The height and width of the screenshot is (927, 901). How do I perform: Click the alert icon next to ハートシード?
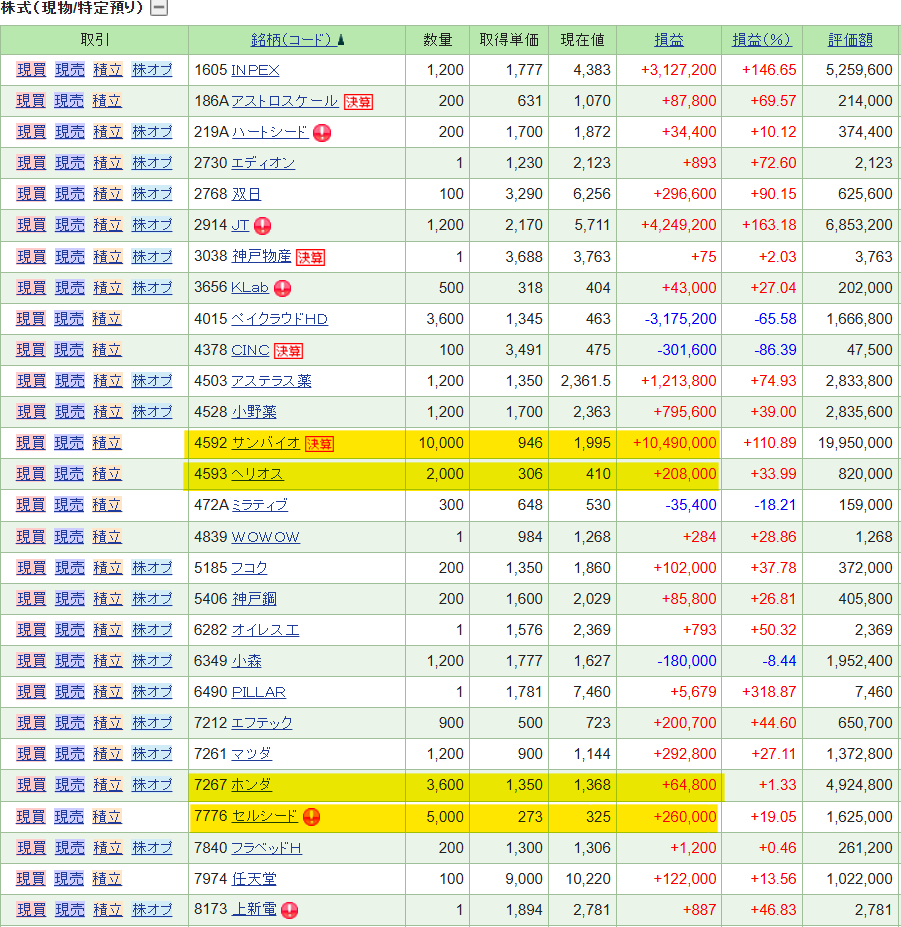[x=322, y=132]
